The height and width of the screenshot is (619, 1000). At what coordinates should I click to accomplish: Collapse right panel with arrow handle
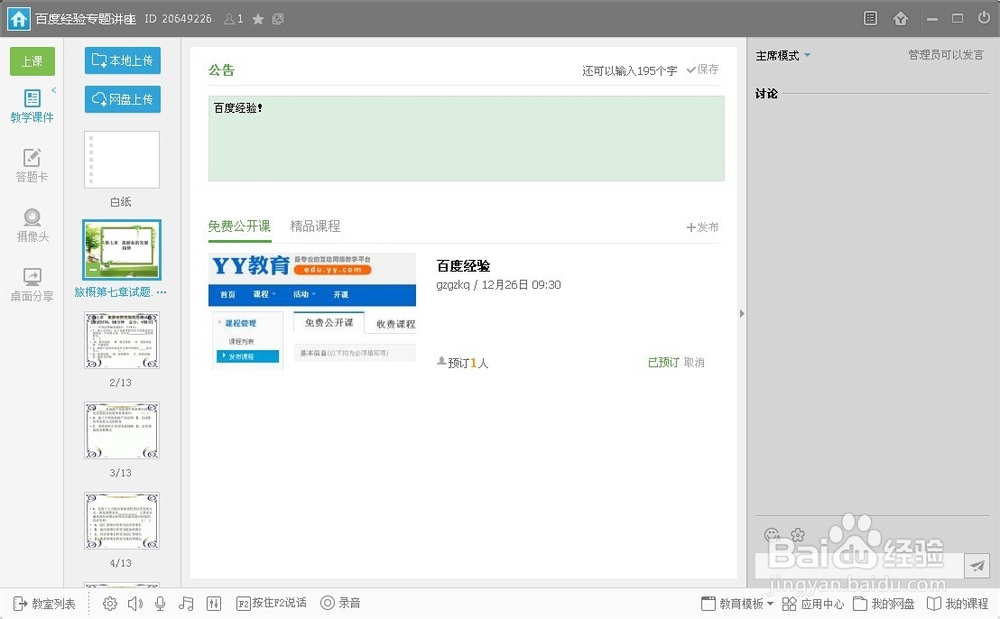(x=742, y=314)
